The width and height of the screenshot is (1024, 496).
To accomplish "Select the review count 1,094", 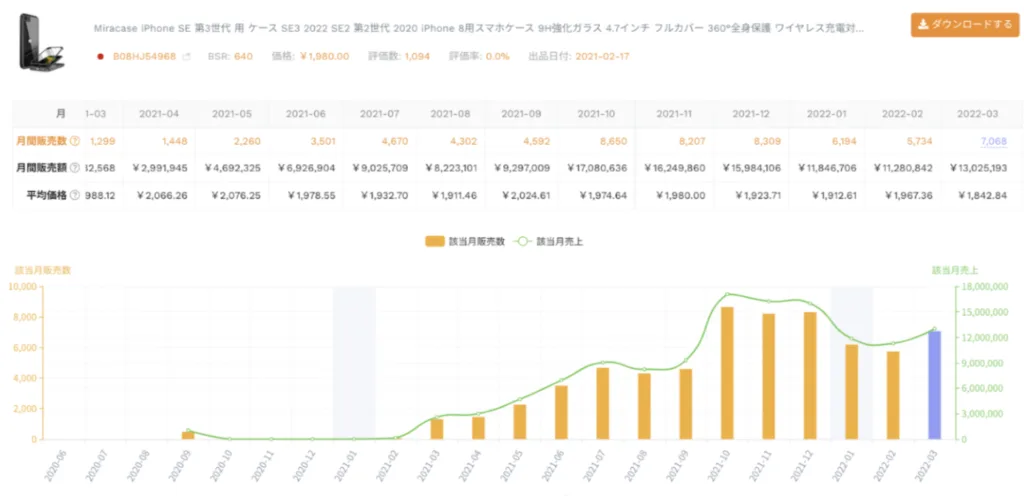I will (x=417, y=57).
